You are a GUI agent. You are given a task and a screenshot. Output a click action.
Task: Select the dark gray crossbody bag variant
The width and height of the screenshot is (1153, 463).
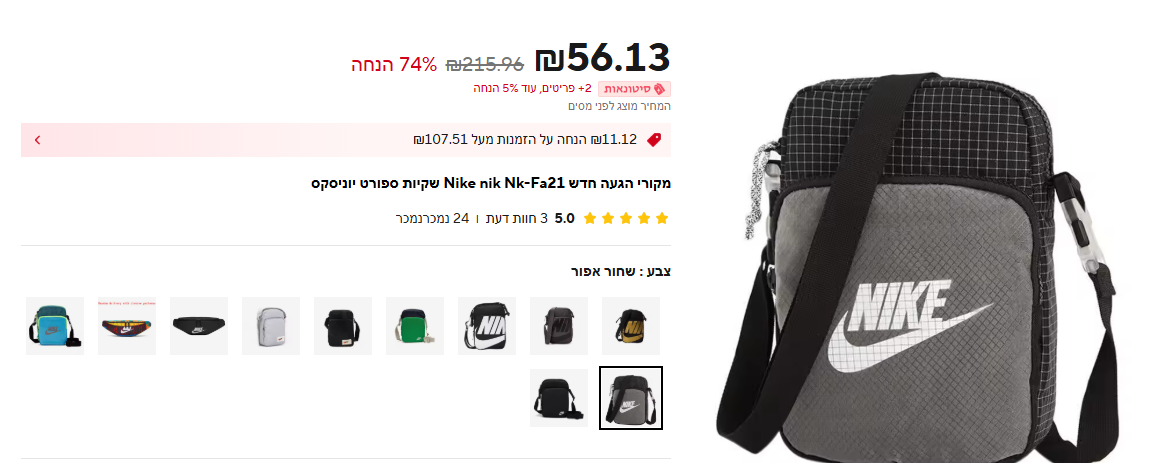[559, 326]
